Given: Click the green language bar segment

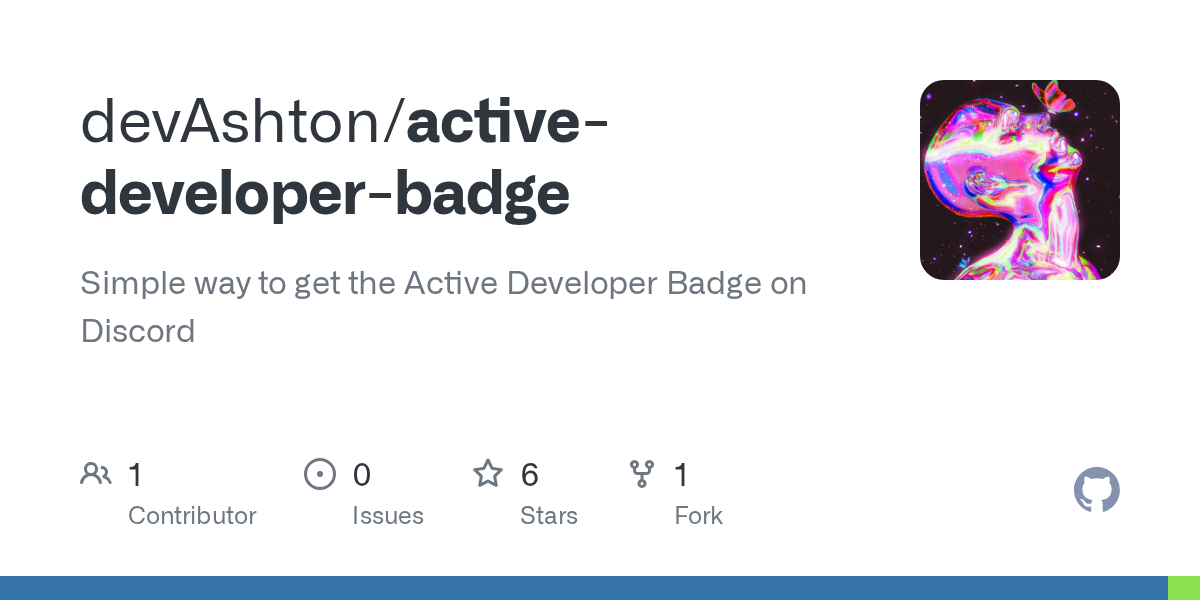Looking at the screenshot, I should [x=1184, y=588].
